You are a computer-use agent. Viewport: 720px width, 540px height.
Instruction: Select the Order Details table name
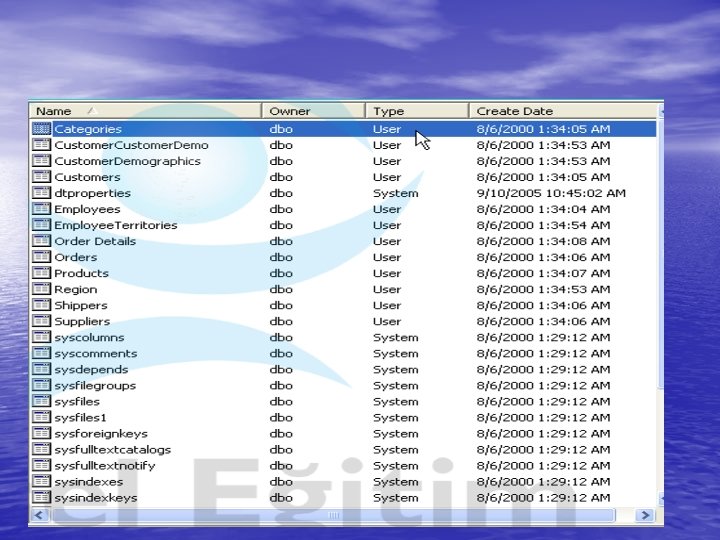pos(95,242)
